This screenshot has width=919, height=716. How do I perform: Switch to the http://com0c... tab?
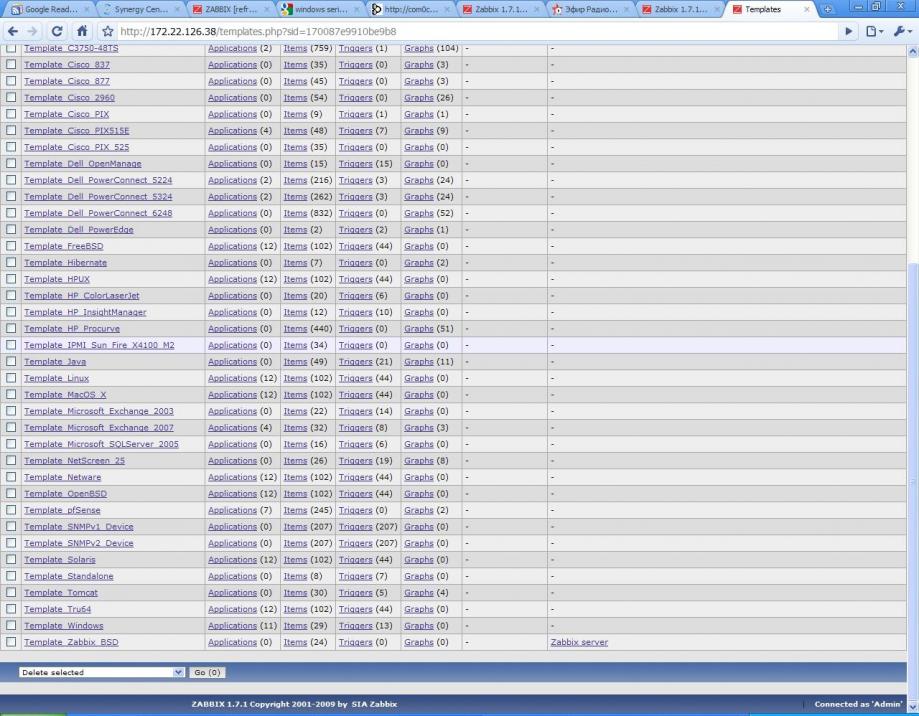tap(410, 9)
